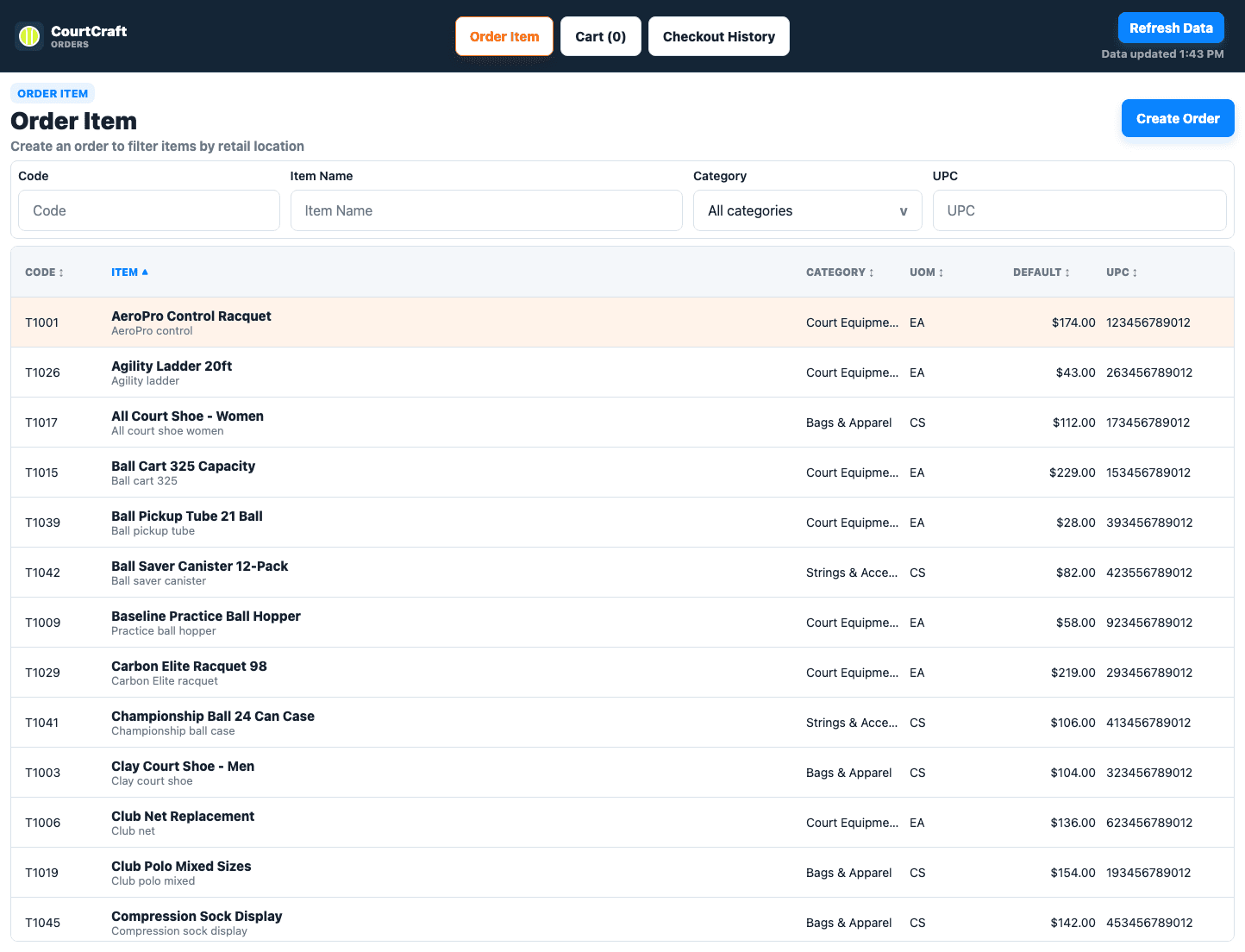
Task: Click code T1042 cell
Action: [x=42, y=573]
